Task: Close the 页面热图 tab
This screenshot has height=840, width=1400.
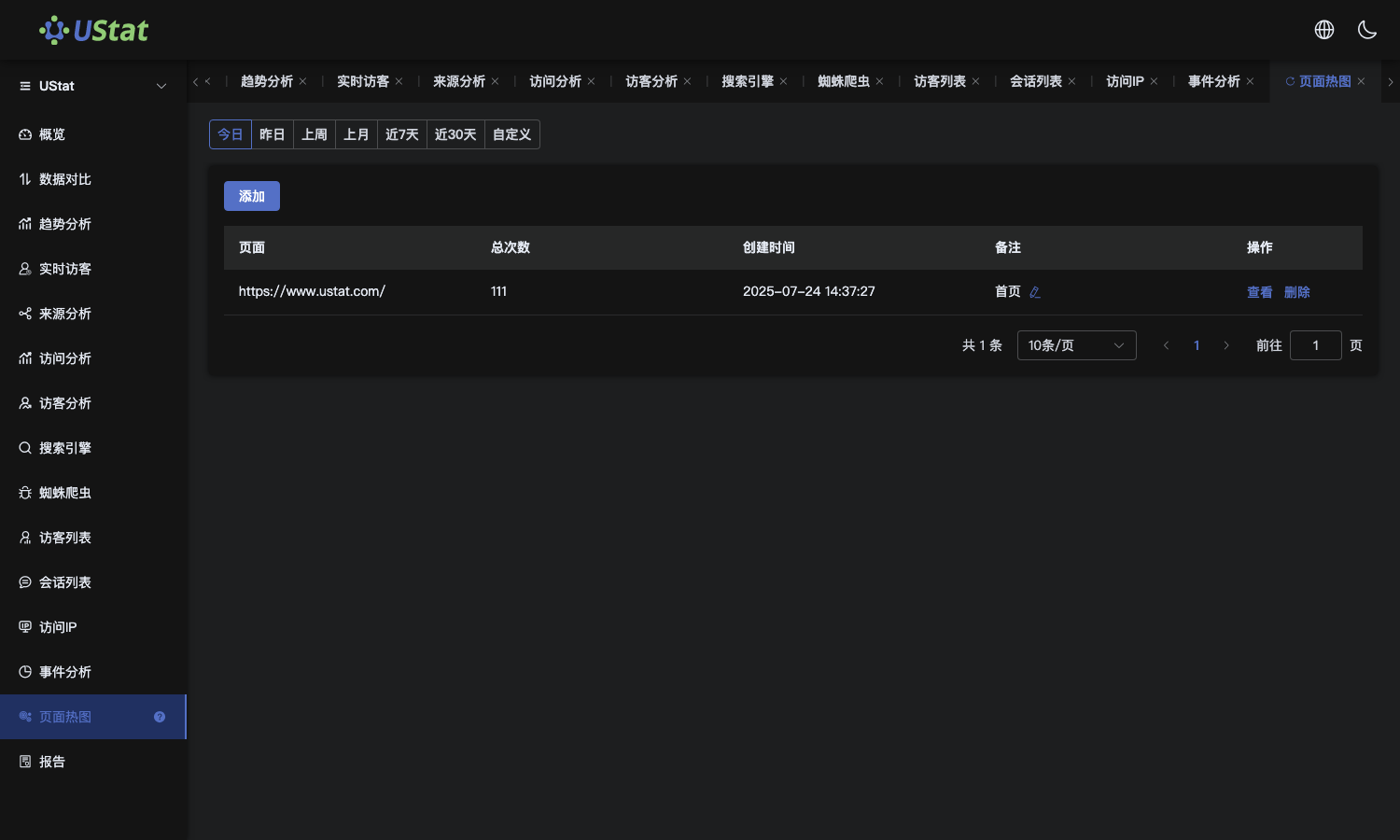Action: [x=1362, y=81]
